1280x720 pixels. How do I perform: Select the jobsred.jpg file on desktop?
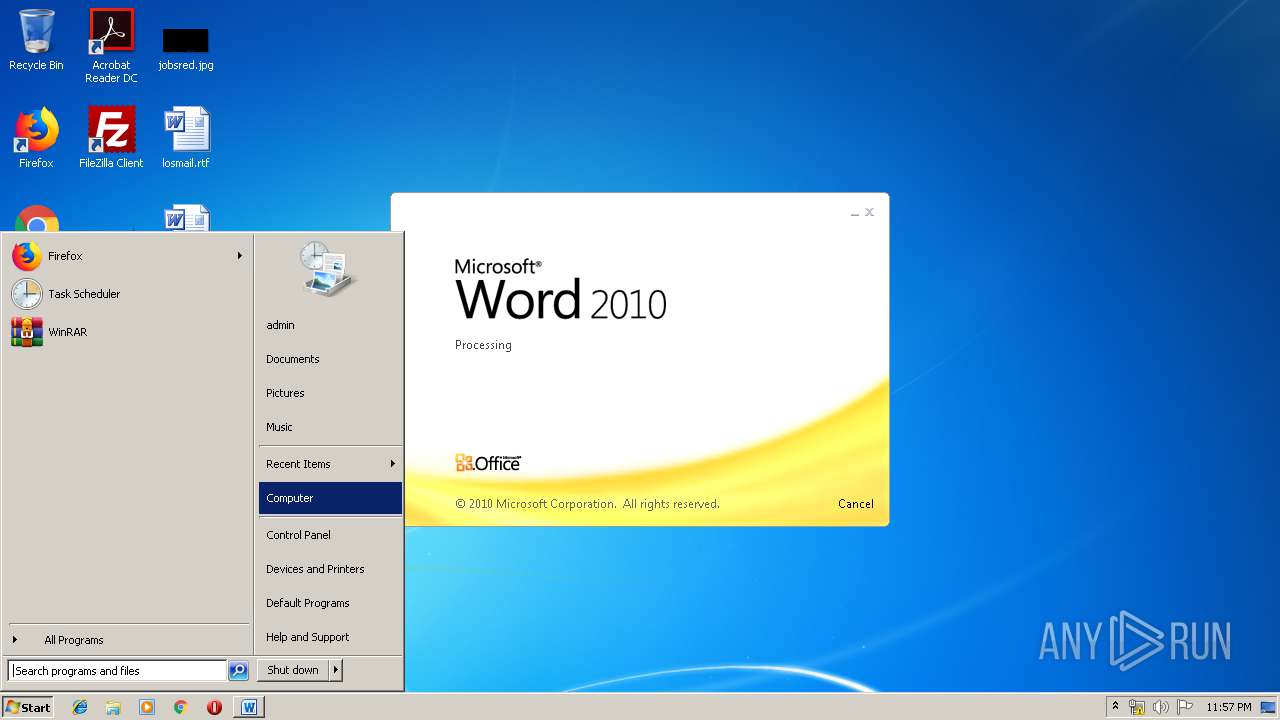tap(186, 48)
